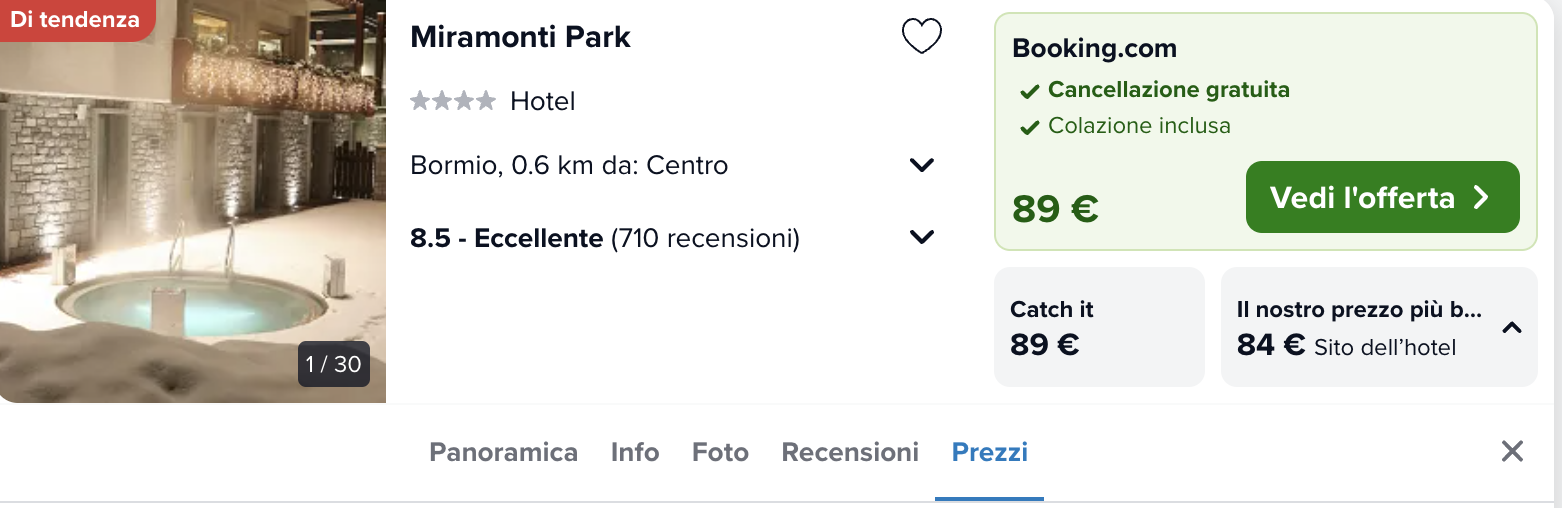
Task: Select the Prezzi tab
Action: pyautogui.click(x=990, y=452)
